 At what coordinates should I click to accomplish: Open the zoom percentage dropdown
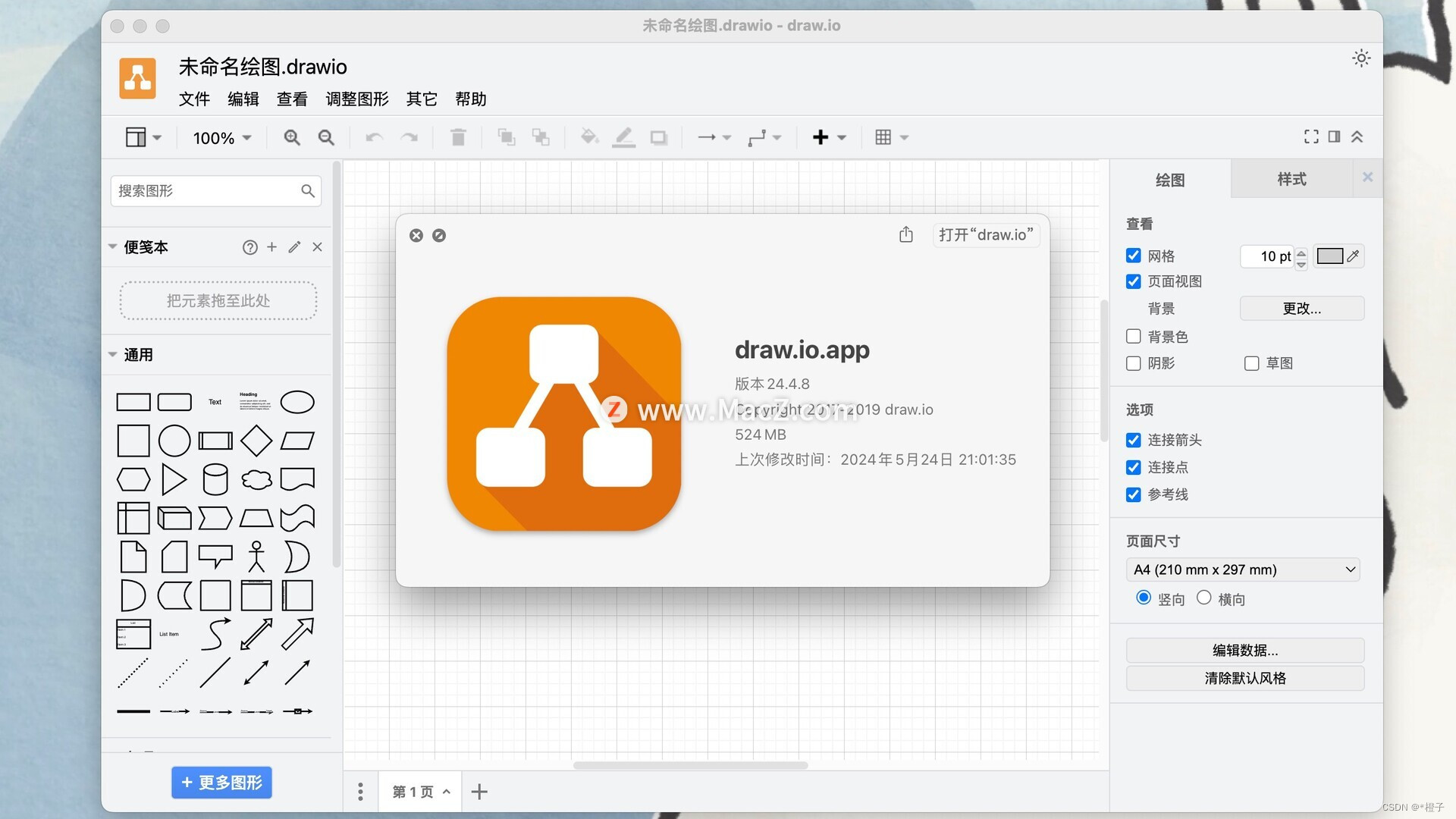(221, 137)
